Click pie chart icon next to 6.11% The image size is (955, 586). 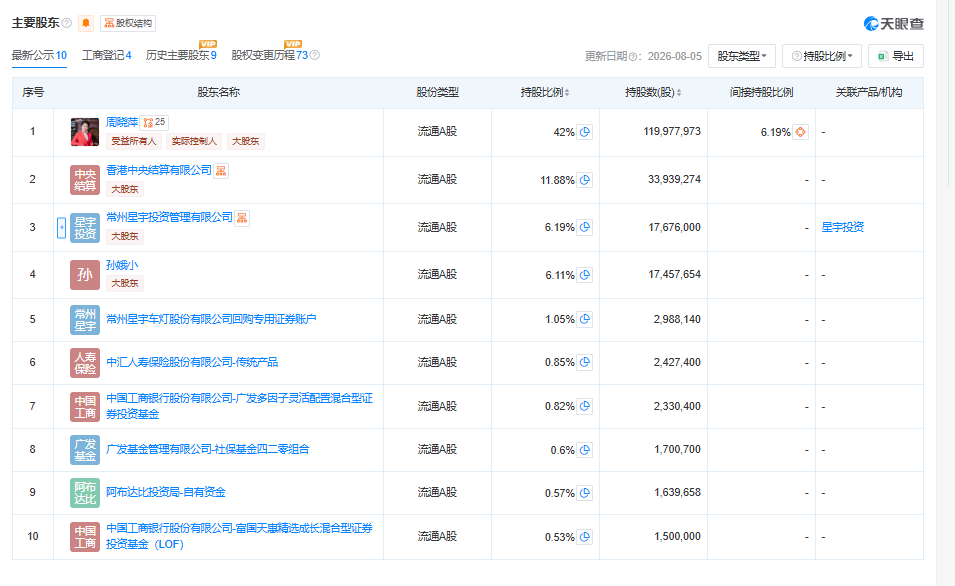pos(585,275)
